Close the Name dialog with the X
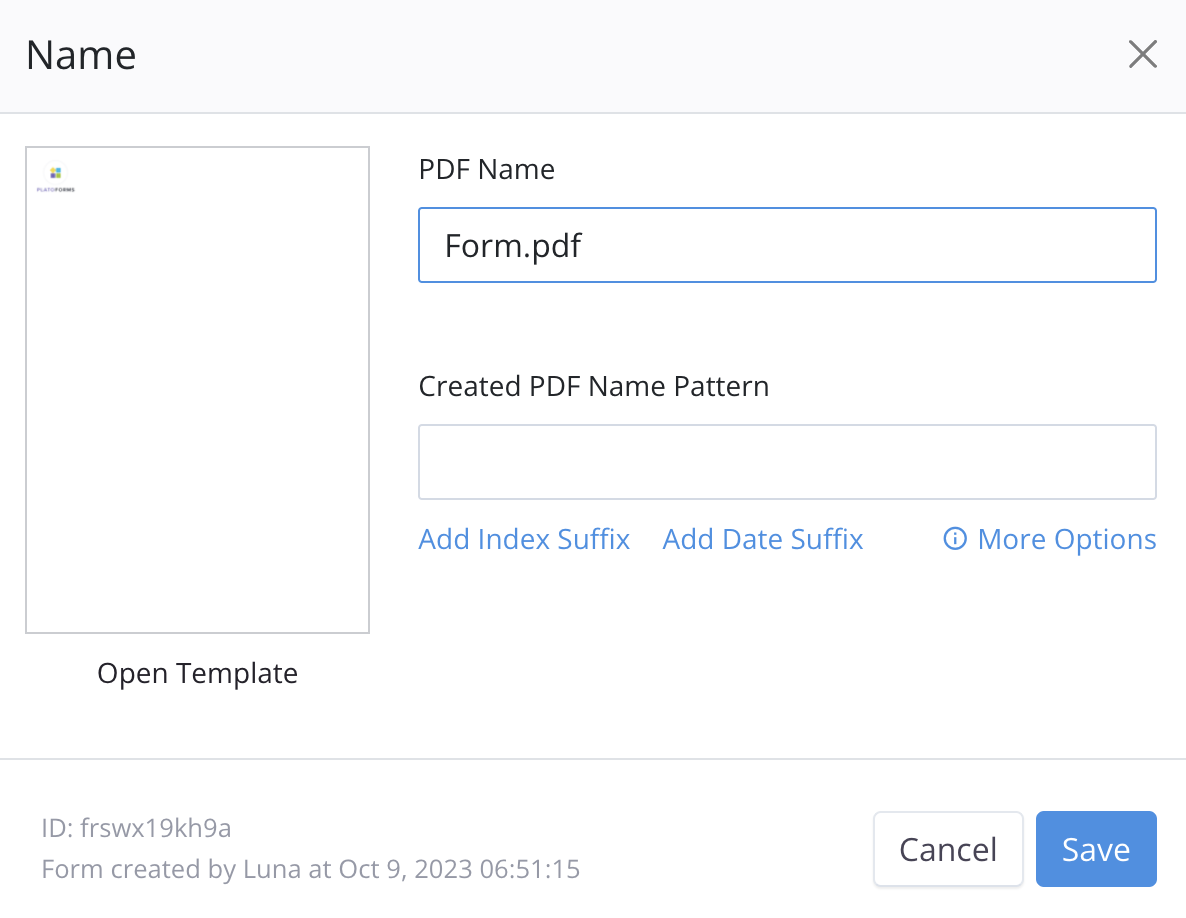The height and width of the screenshot is (918, 1186). tap(1142, 55)
